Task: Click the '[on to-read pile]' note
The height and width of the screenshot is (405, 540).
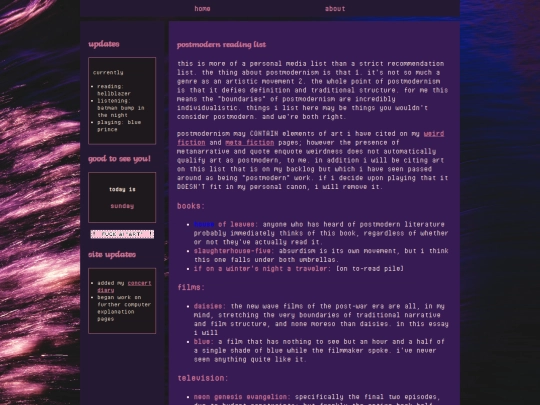Action: (370, 269)
